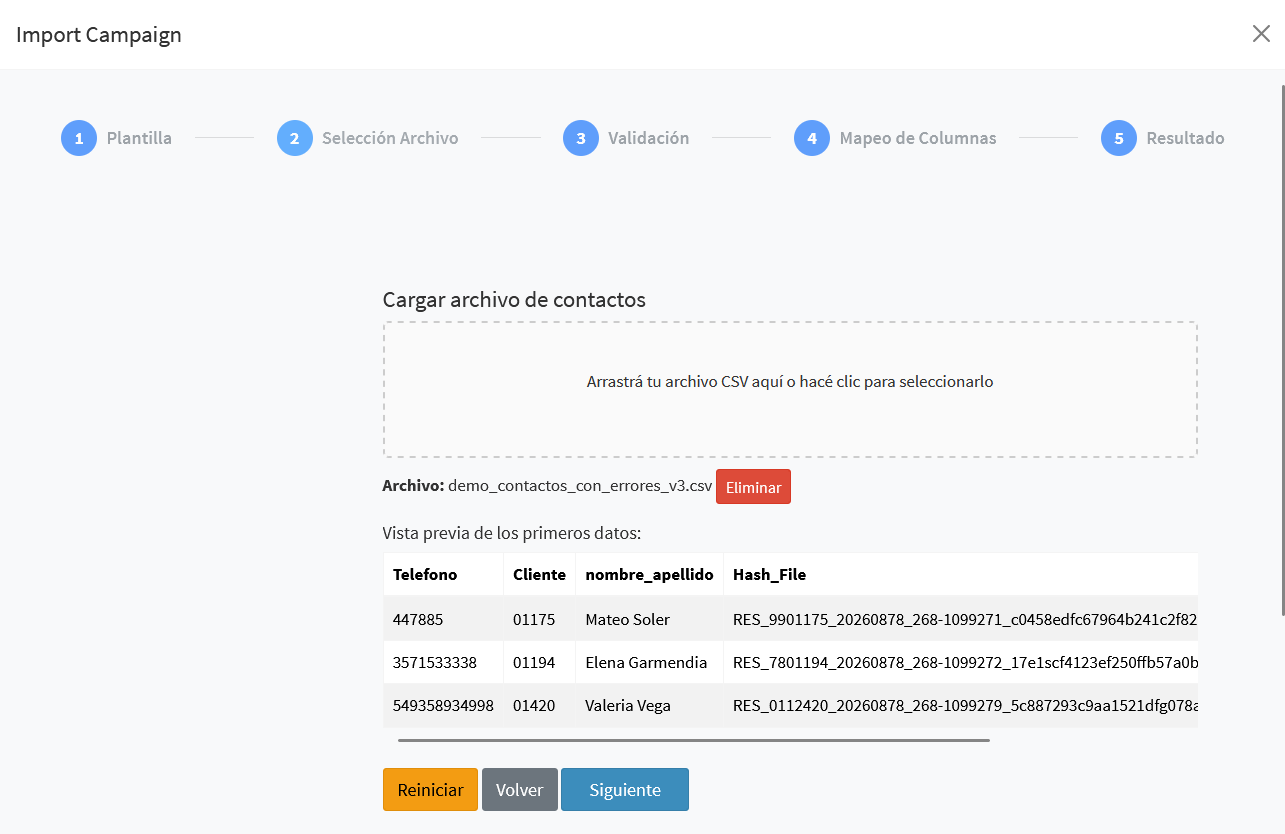Select hash cell starting RES_7801194
This screenshot has width=1285, height=834.
[x=960, y=662]
